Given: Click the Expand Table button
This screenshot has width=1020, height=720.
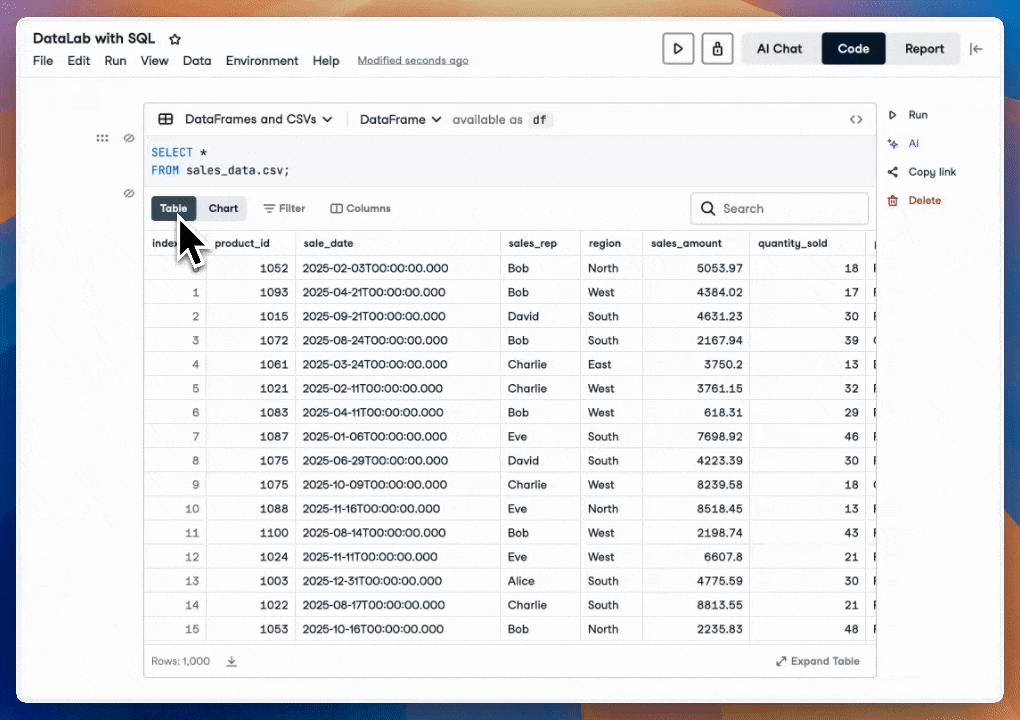Looking at the screenshot, I should coord(818,661).
